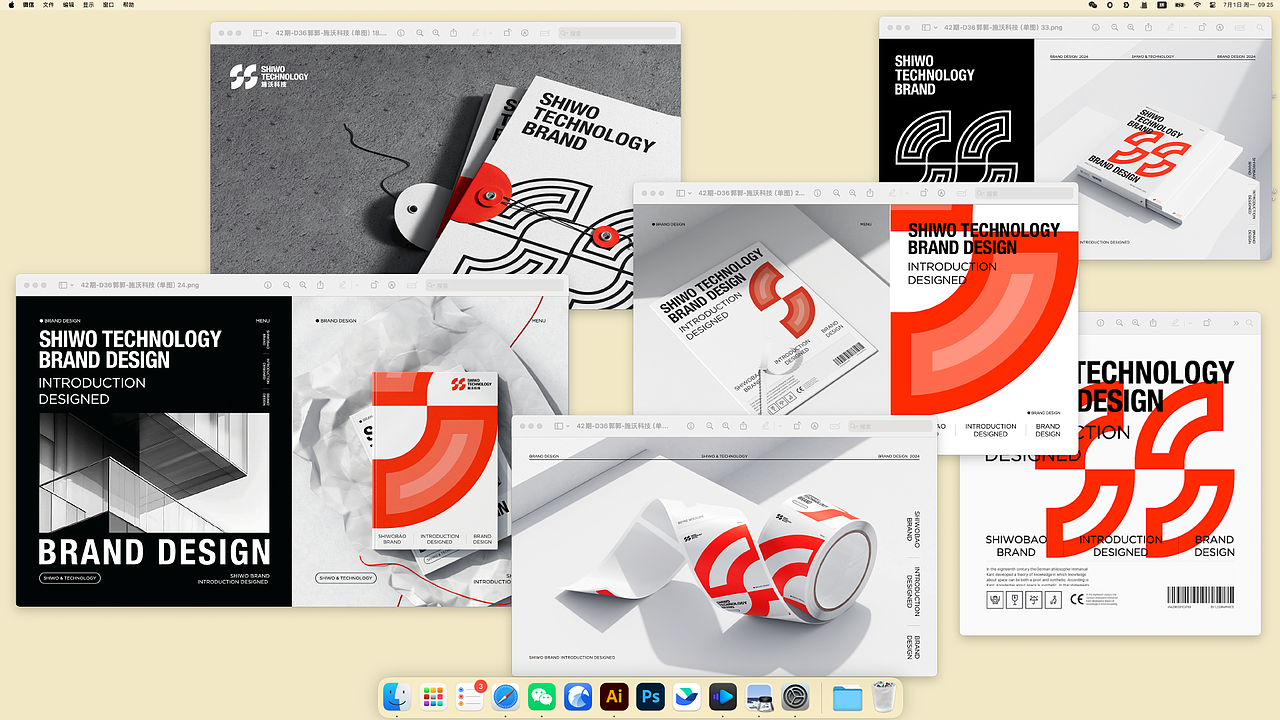Open the info inspector in the 33.png window
The height and width of the screenshot is (720, 1280).
coord(1096,27)
